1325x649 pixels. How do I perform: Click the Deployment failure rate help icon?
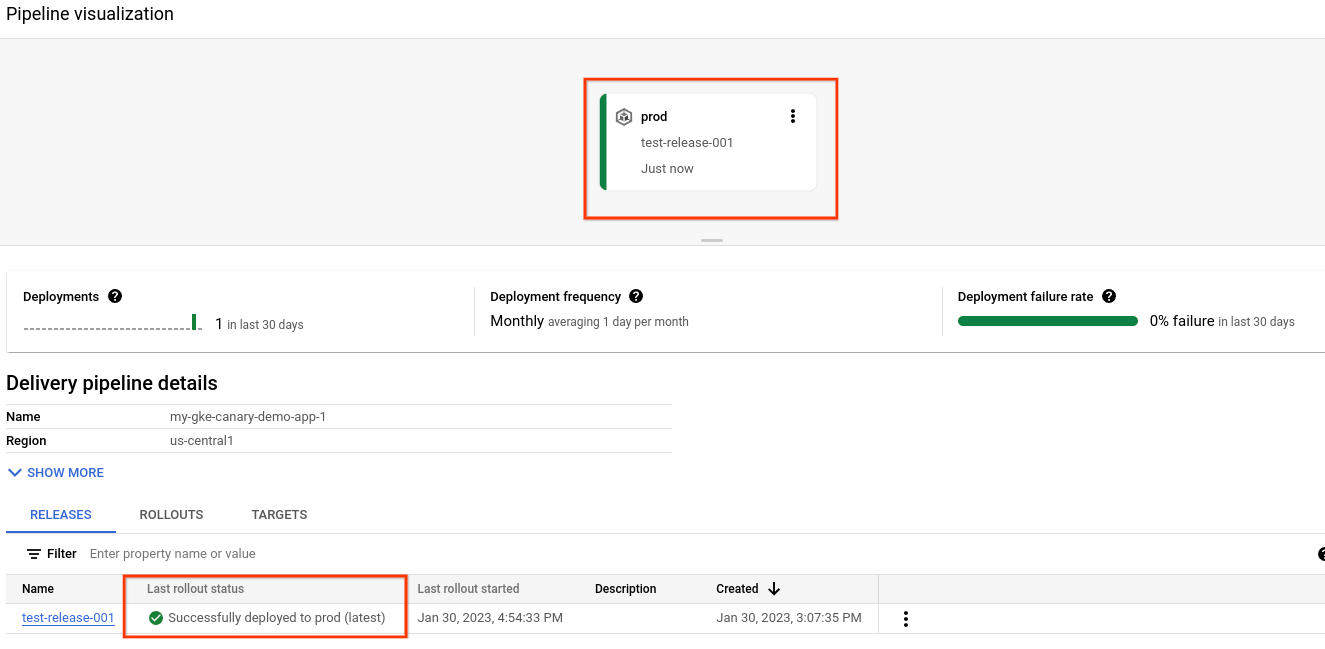pyautogui.click(x=1109, y=296)
